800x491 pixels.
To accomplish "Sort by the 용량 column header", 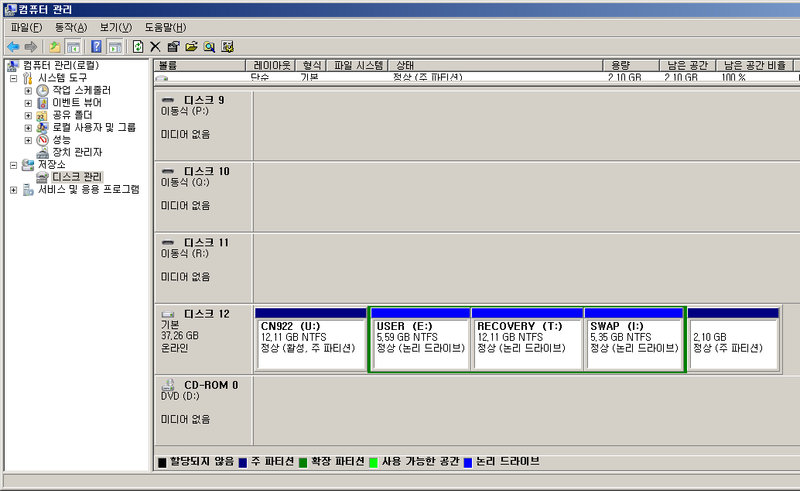I will pos(630,65).
